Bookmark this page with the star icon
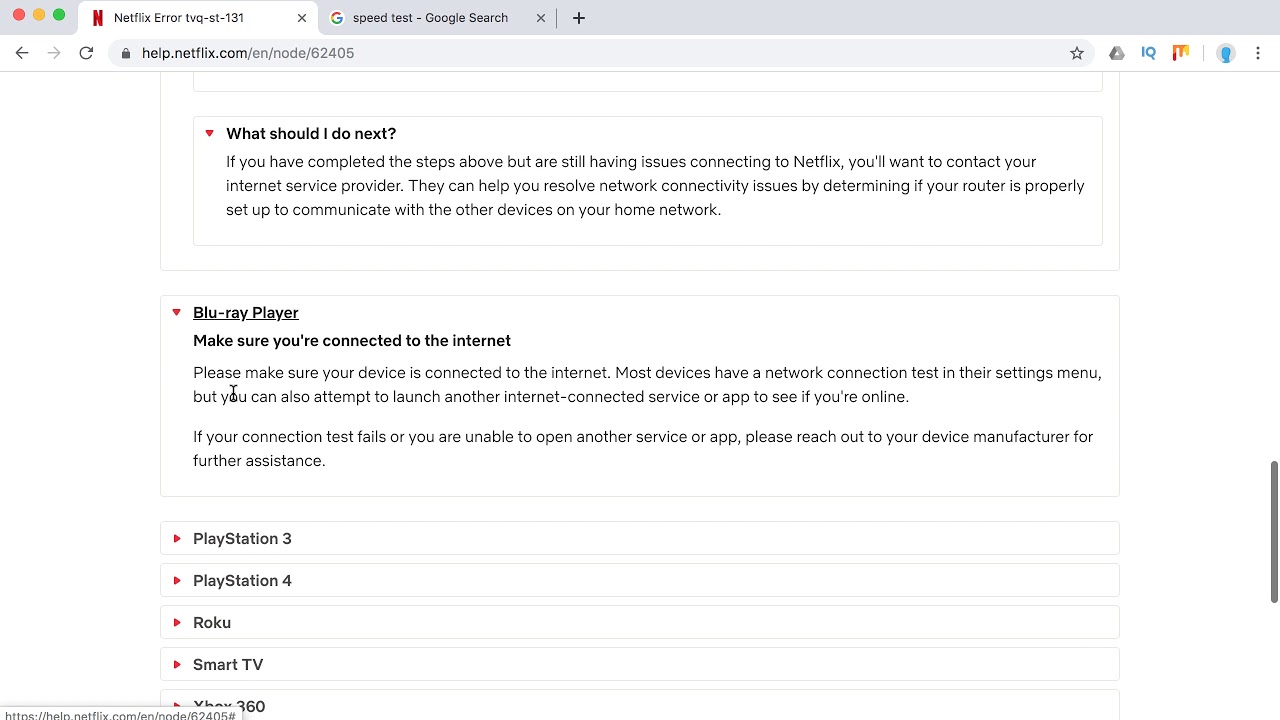 1077,53
